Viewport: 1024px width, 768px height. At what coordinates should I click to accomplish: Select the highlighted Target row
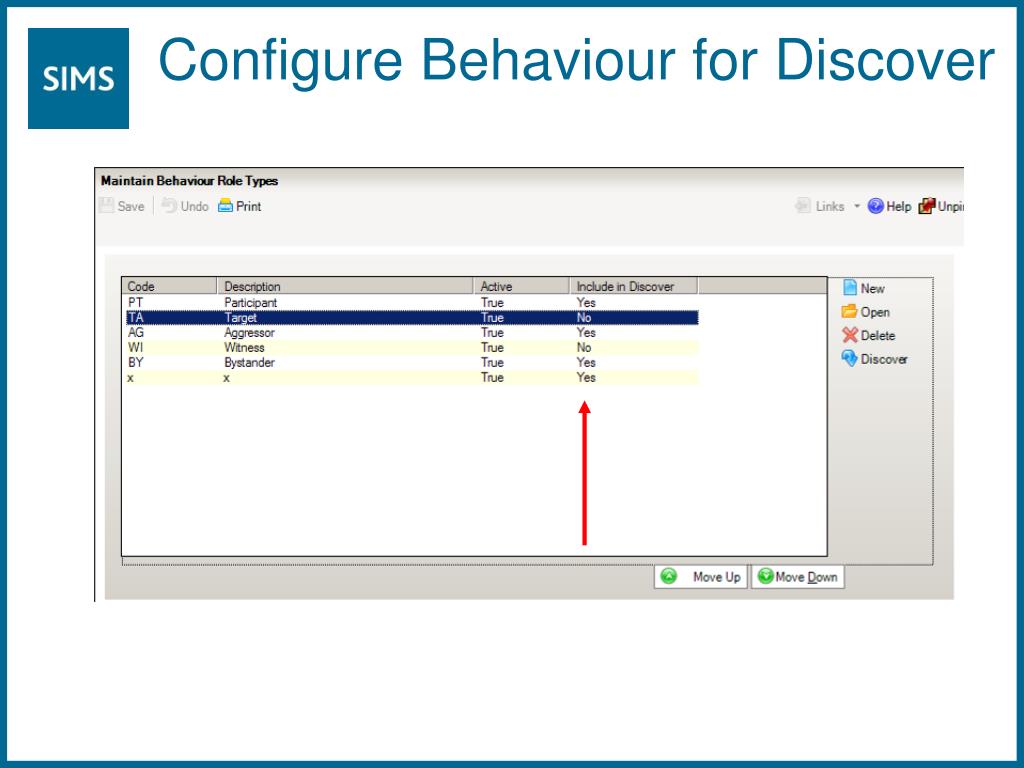pyautogui.click(x=411, y=317)
